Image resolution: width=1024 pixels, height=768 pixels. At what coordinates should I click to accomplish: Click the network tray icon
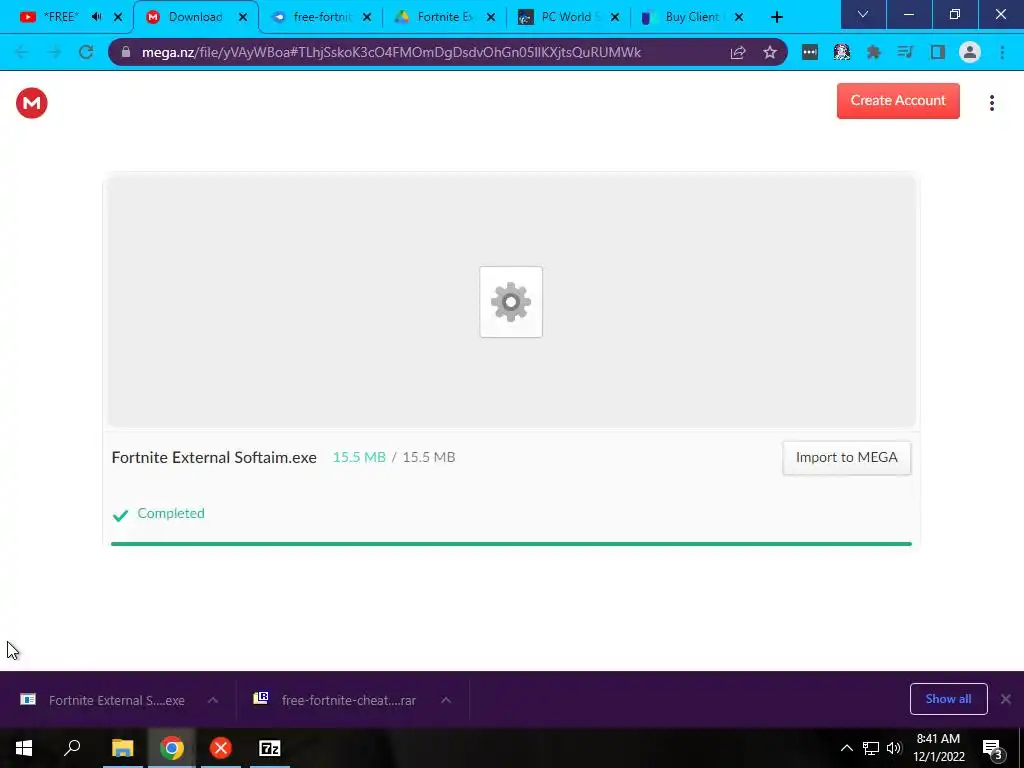871,748
